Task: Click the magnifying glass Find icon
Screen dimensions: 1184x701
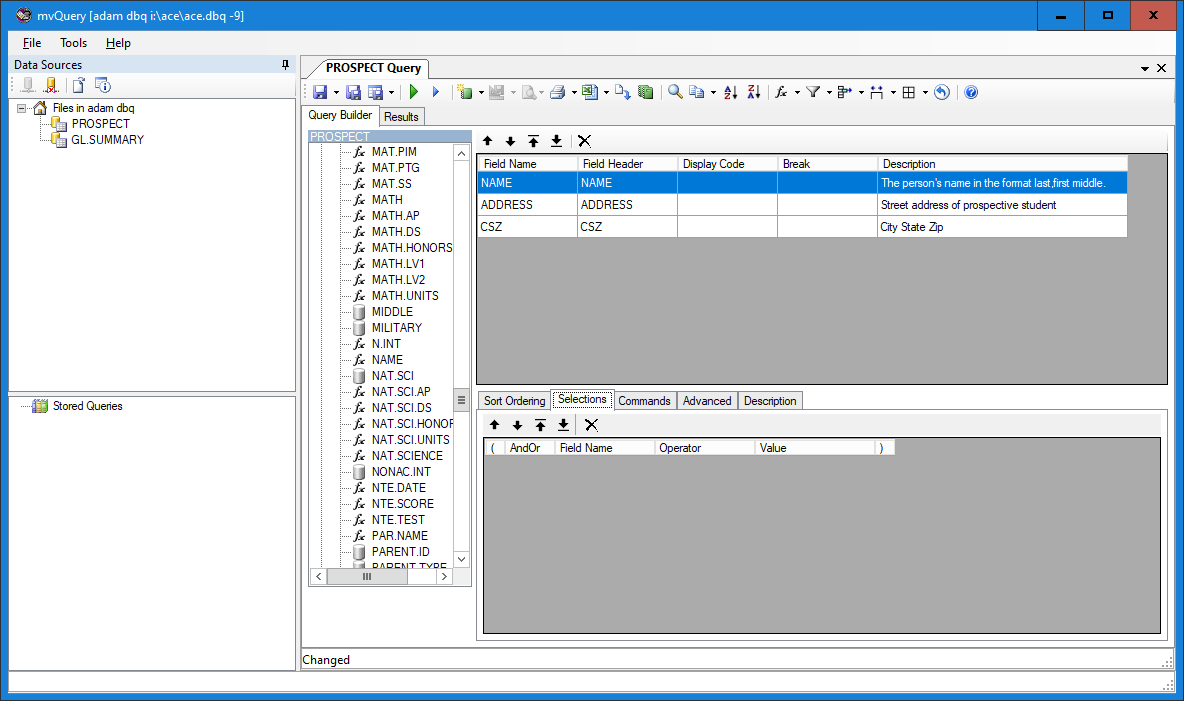Action: click(x=675, y=92)
